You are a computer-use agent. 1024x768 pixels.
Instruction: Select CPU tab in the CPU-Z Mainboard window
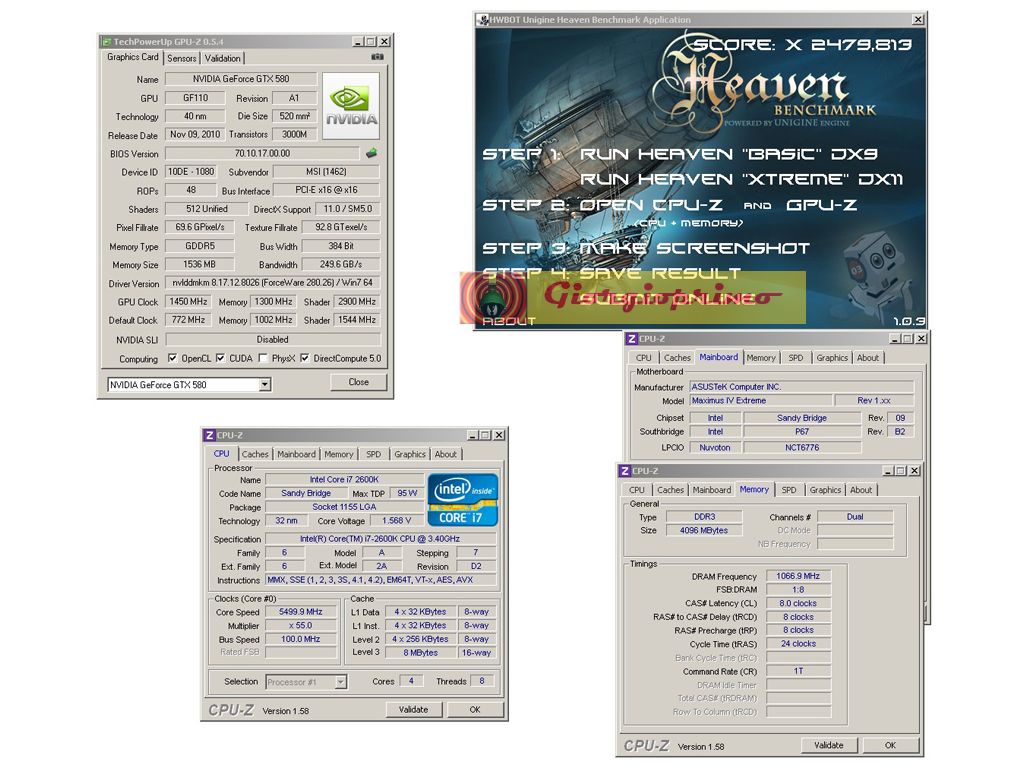tap(644, 358)
